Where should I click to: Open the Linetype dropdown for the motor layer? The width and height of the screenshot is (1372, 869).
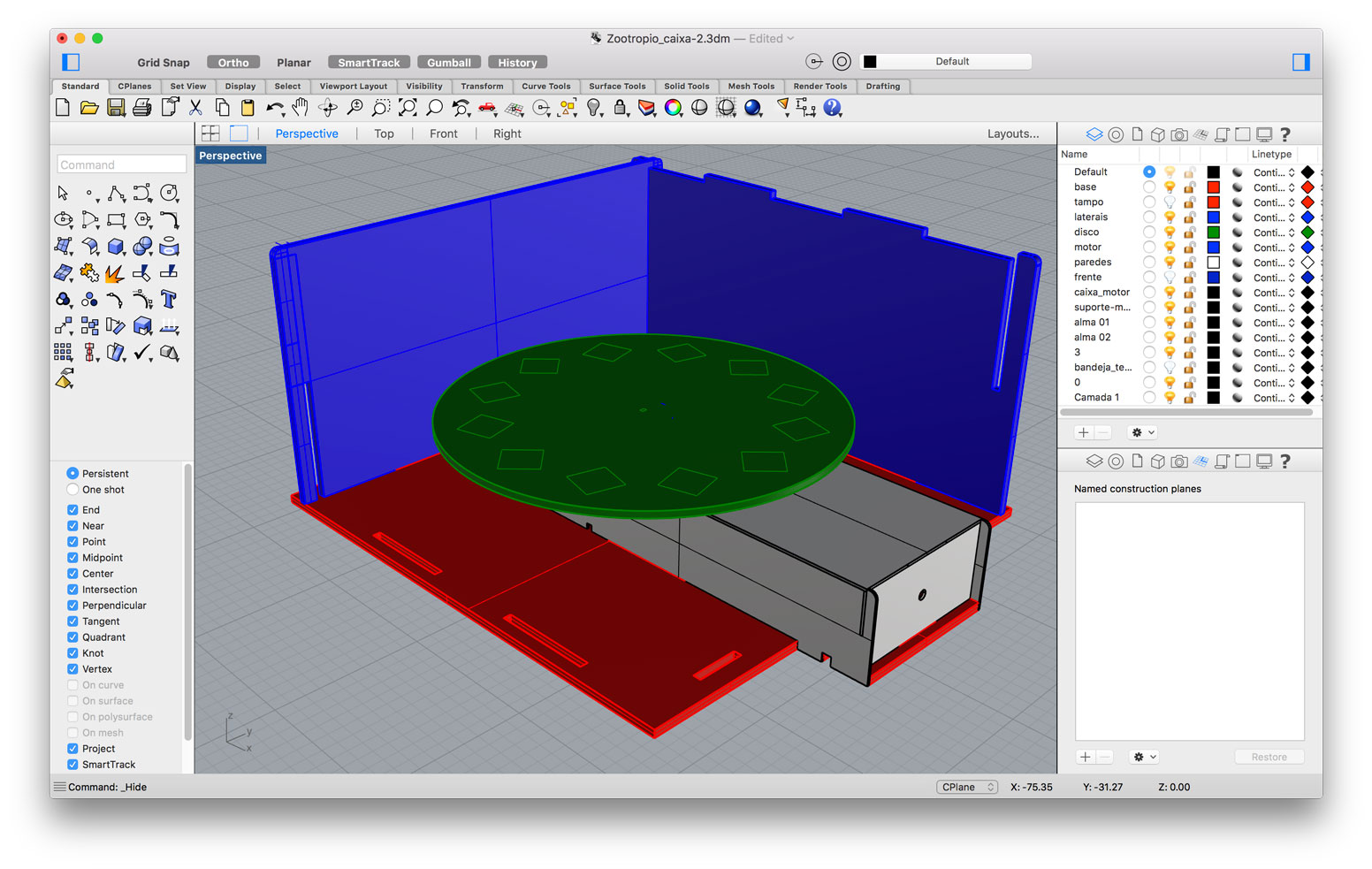pos(1274,248)
